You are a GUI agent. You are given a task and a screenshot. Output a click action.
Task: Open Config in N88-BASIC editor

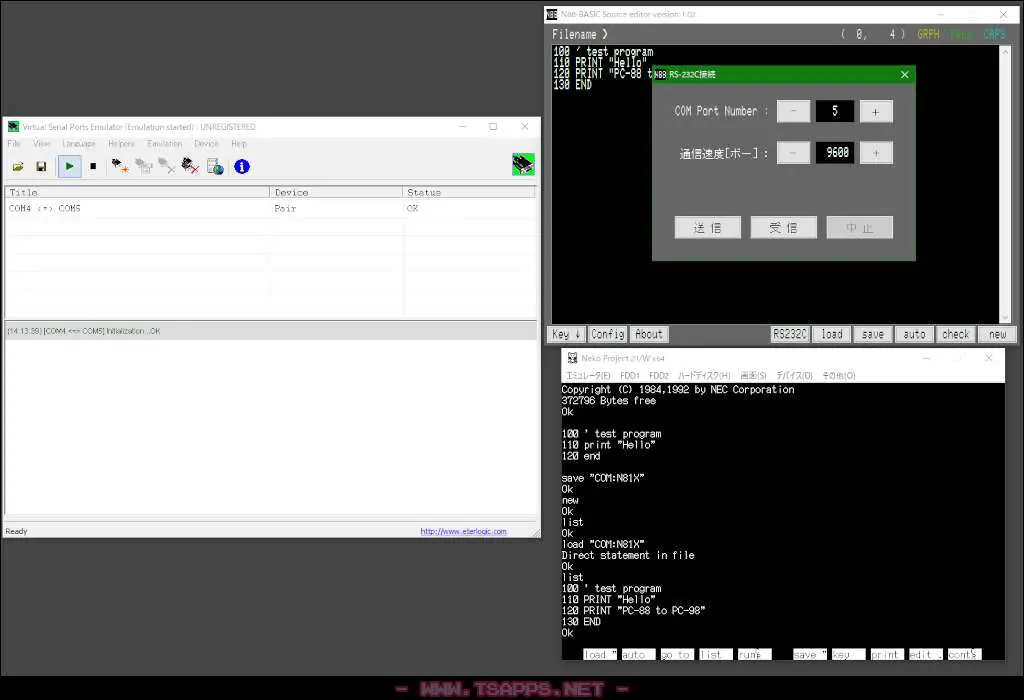coord(607,334)
